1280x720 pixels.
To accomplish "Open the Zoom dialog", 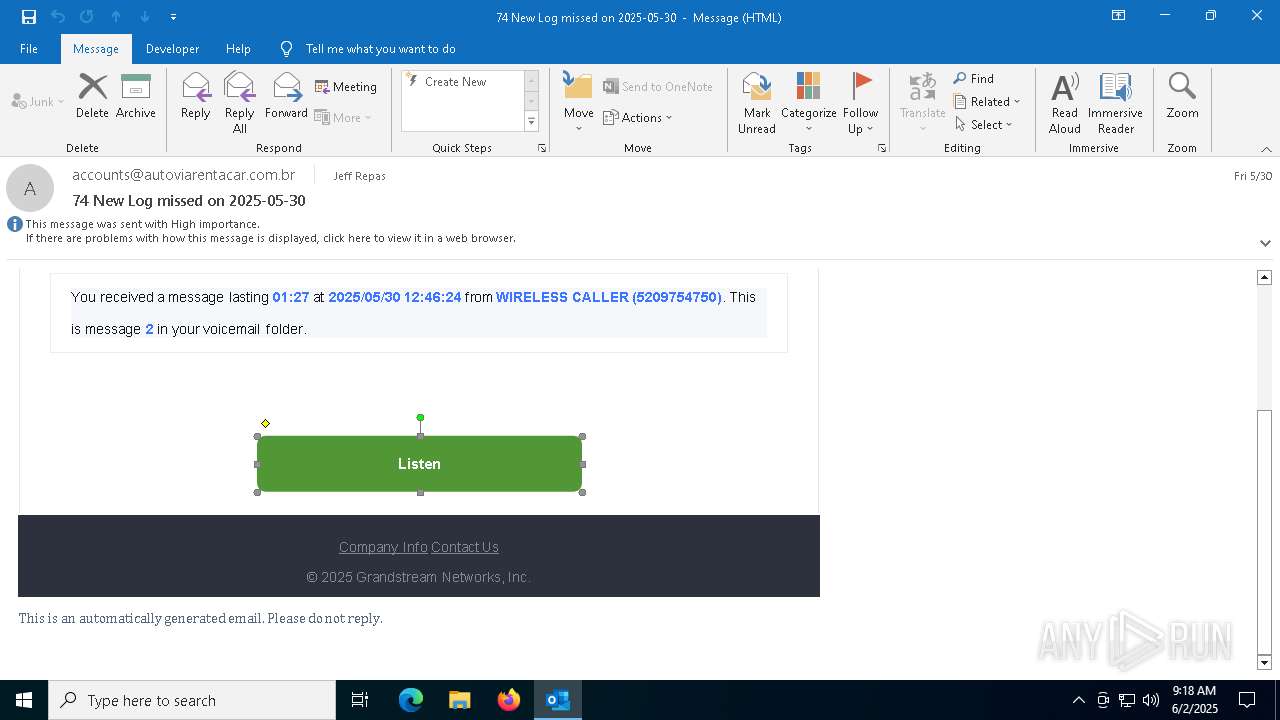I will tap(1182, 96).
